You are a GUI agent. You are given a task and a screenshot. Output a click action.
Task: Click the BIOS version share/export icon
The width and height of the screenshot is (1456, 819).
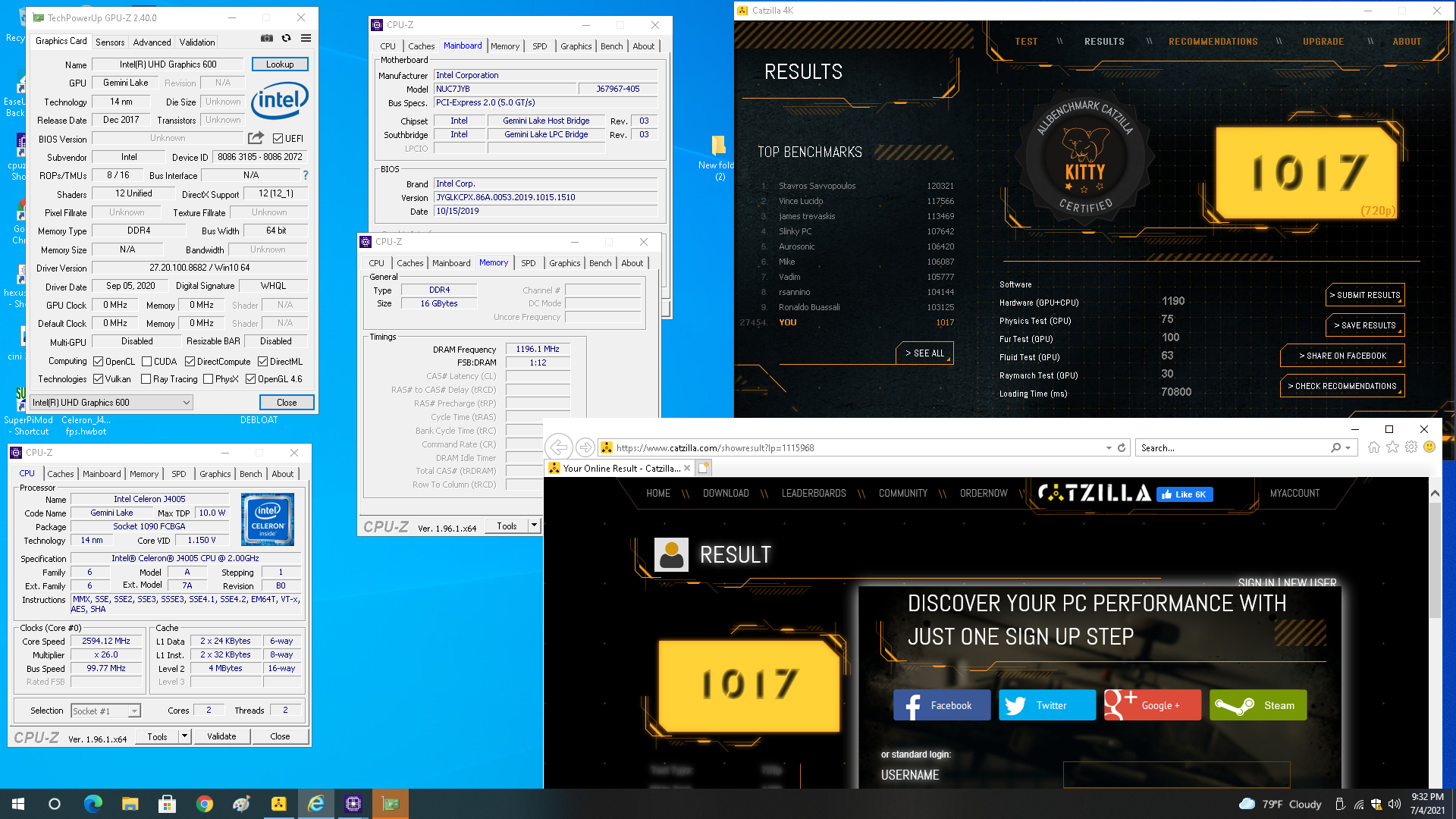tap(256, 138)
